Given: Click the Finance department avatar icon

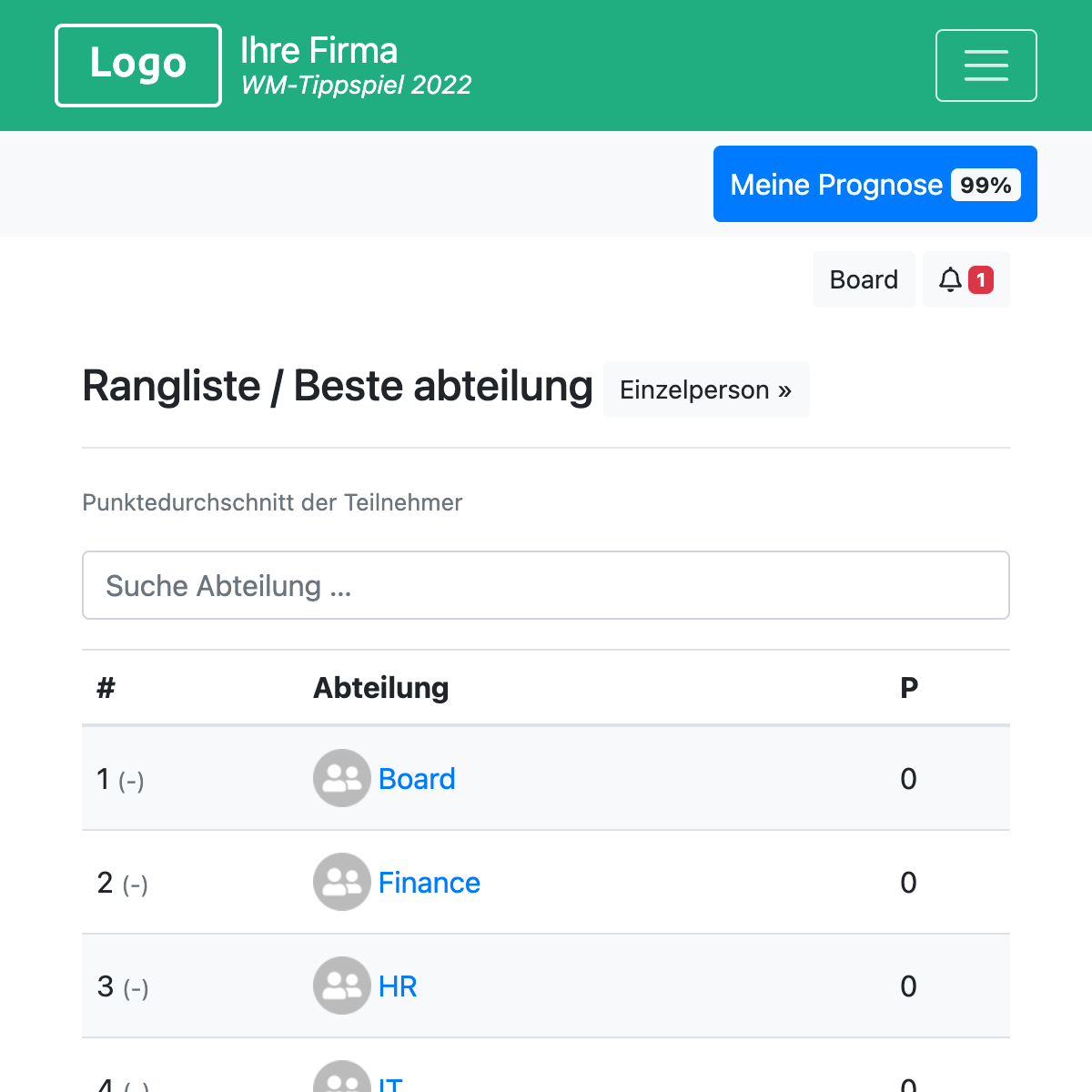Looking at the screenshot, I should pyautogui.click(x=341, y=882).
